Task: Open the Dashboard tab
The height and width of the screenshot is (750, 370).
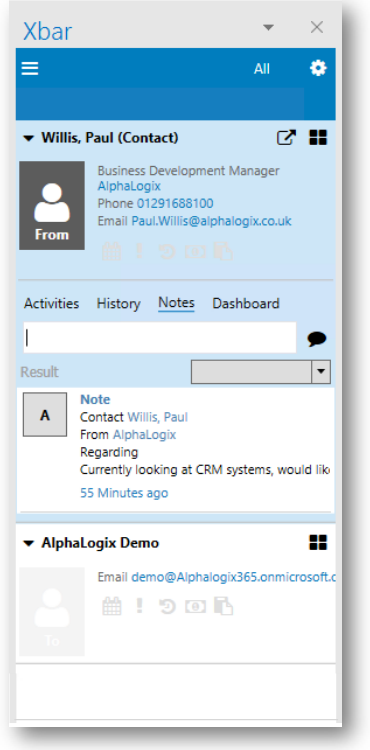Action: pyautogui.click(x=246, y=304)
